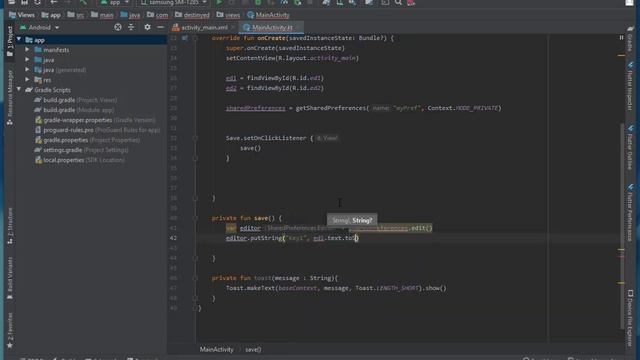Click MainActivity in bottom editor breadcrumb

217,349
